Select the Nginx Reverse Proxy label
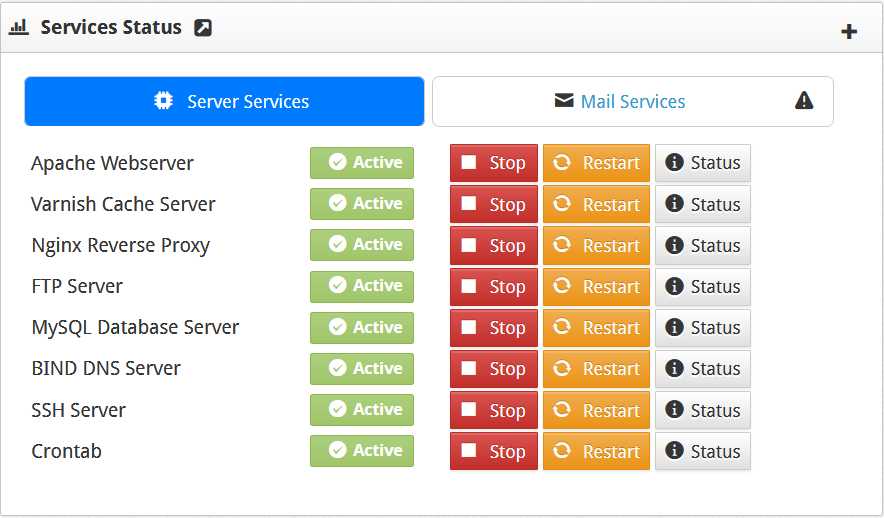Image resolution: width=884 pixels, height=518 pixels. 121,246
